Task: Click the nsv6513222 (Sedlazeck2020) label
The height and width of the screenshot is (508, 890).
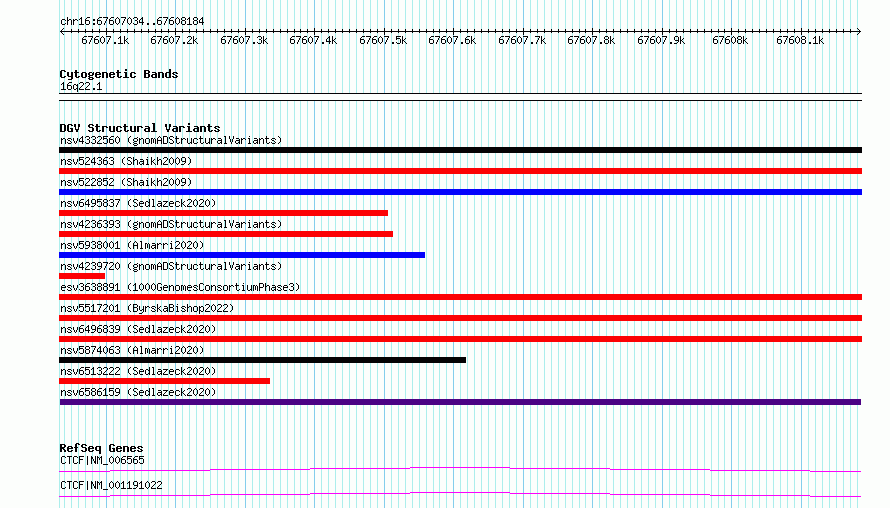Action: point(138,371)
